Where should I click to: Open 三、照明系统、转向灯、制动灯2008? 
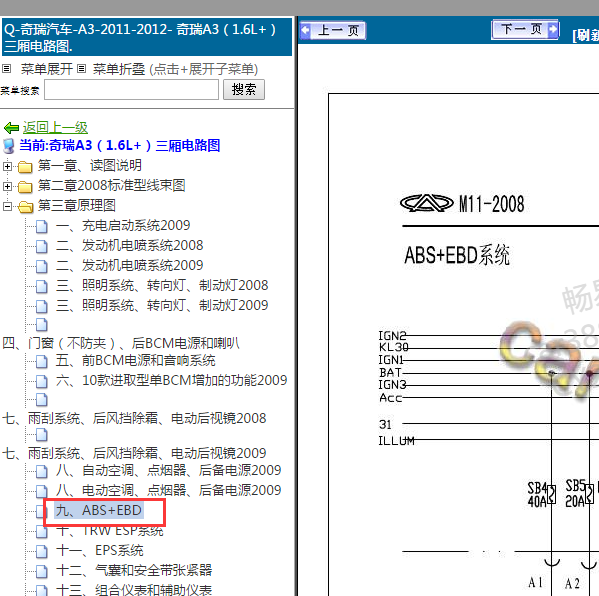click(162, 285)
